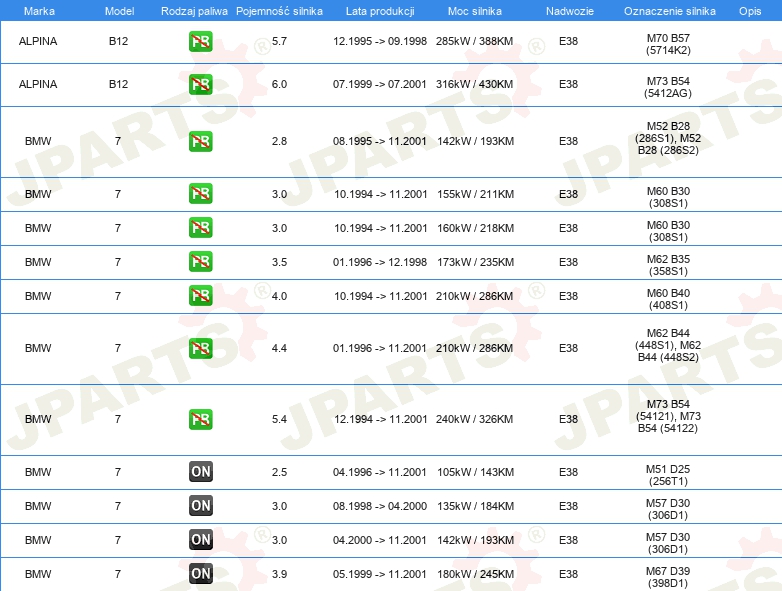This screenshot has width=782, height=591.
Task: Click power value 105kW / 143KM
Action: click(475, 472)
